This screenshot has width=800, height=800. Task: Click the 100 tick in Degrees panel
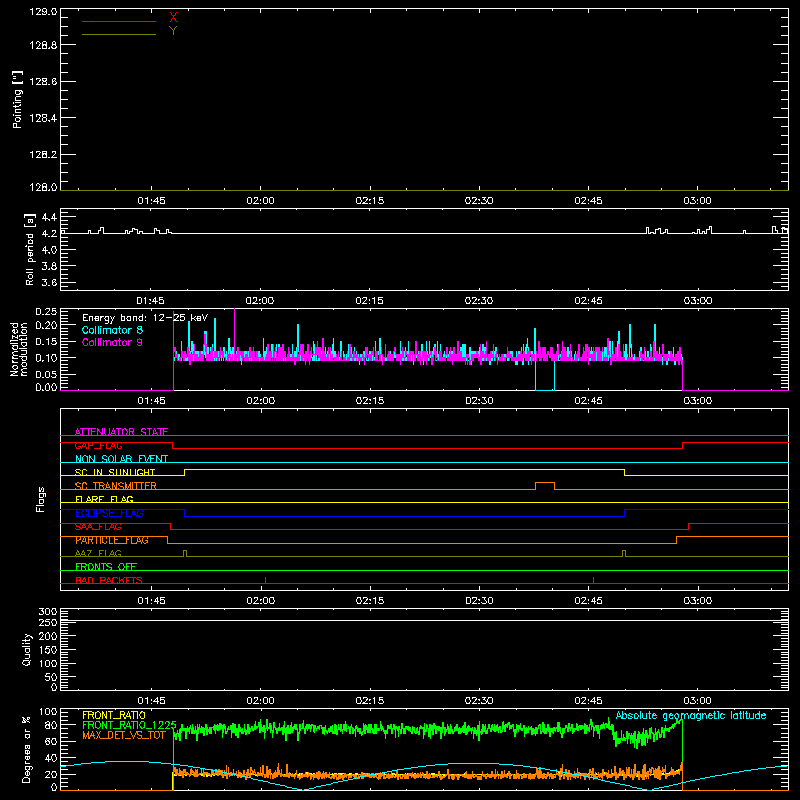[x=48, y=712]
